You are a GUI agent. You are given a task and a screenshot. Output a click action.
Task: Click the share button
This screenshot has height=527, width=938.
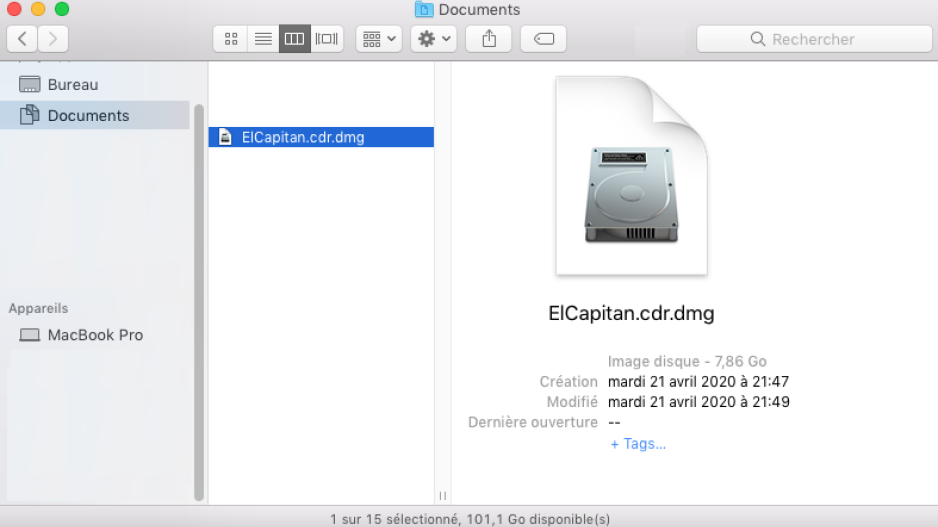[489, 39]
